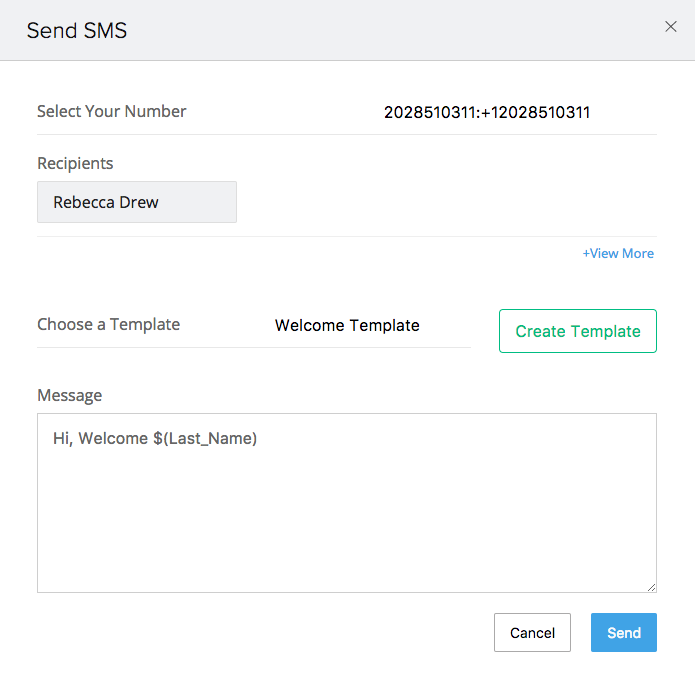The height and width of the screenshot is (679, 695).
Task: Click the Recipients label
Action: click(75, 164)
